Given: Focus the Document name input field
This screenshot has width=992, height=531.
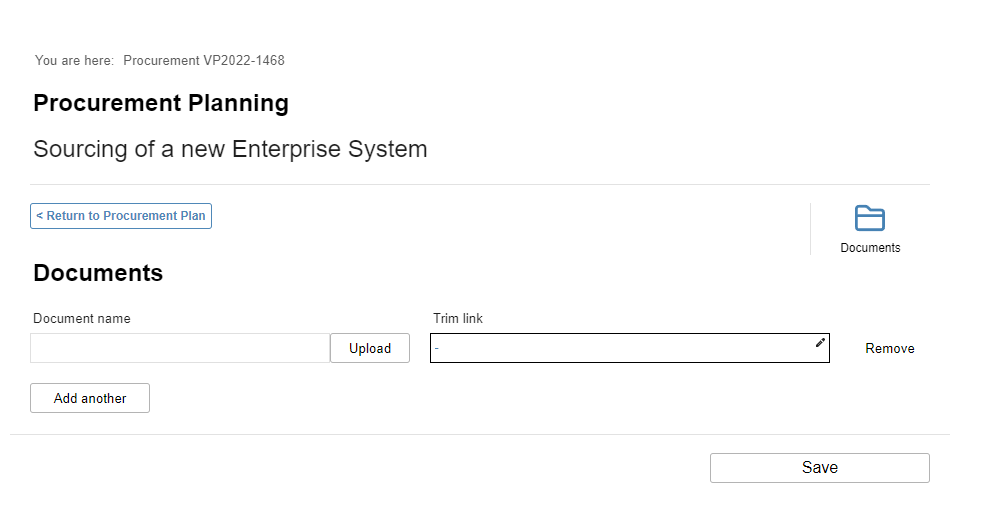Looking at the screenshot, I should tap(180, 348).
